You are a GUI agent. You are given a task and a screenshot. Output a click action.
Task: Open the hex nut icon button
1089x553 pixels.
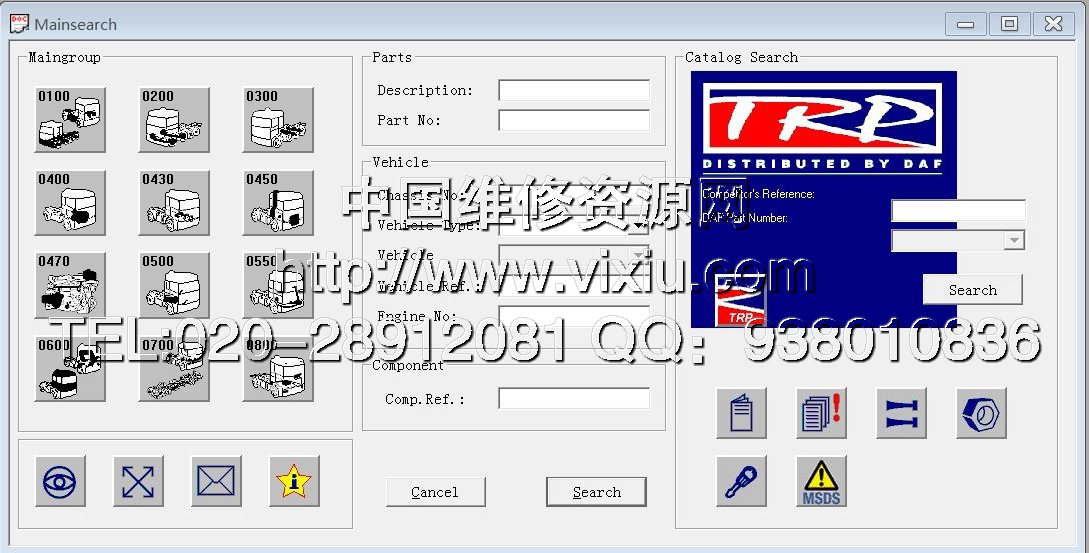click(x=981, y=413)
